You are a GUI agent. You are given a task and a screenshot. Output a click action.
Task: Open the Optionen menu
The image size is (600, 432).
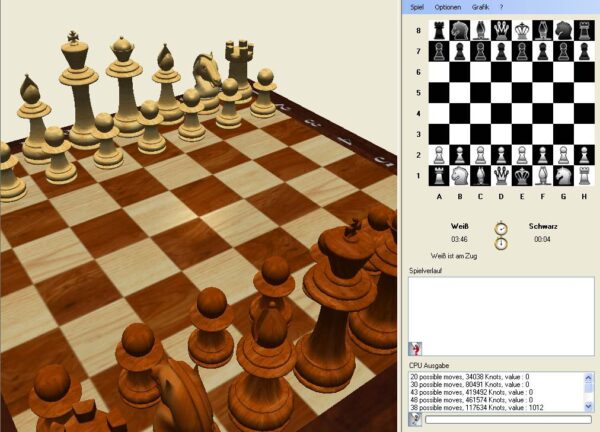(448, 7)
